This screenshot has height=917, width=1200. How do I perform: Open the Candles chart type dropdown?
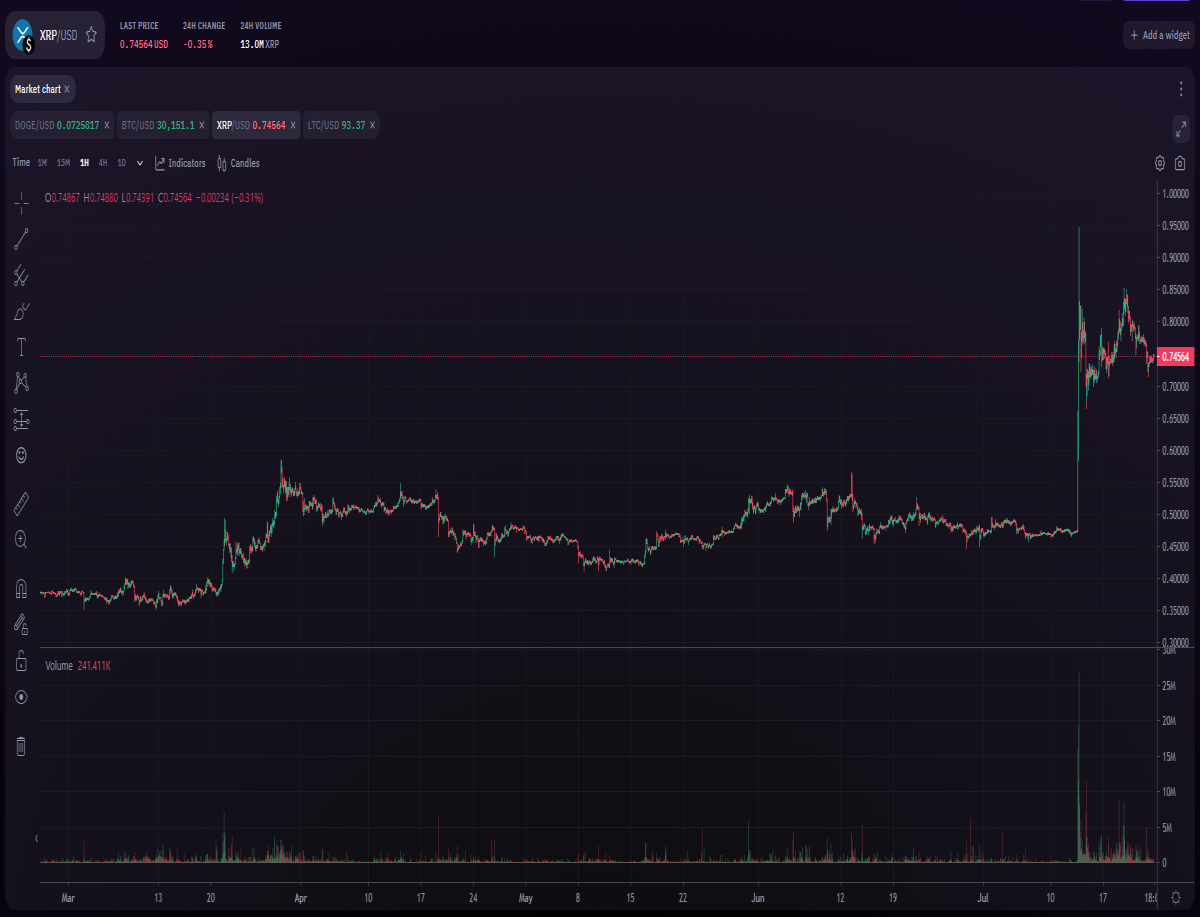tap(238, 163)
